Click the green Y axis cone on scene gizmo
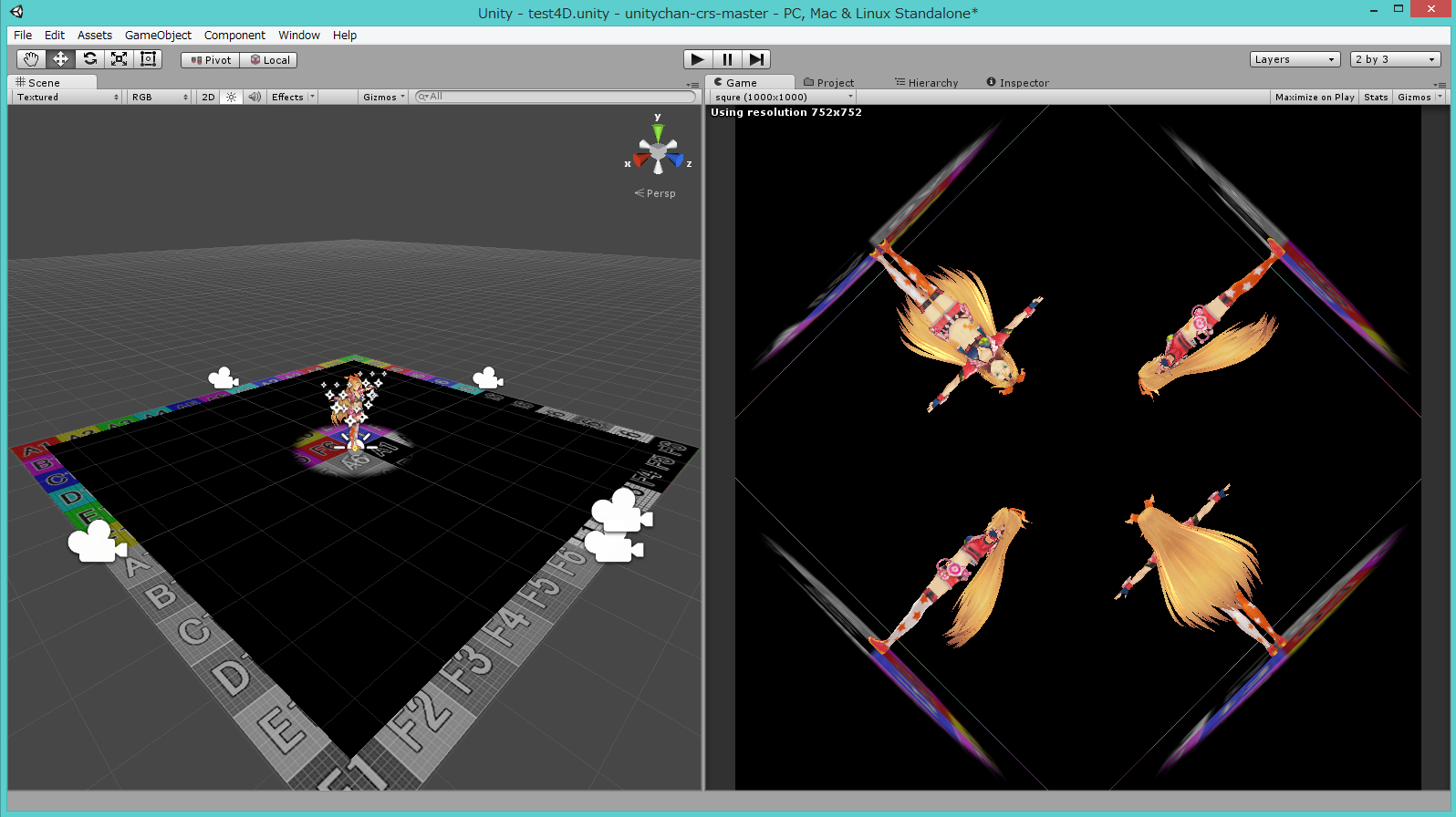Image resolution: width=1456 pixels, height=817 pixels. pos(658,131)
